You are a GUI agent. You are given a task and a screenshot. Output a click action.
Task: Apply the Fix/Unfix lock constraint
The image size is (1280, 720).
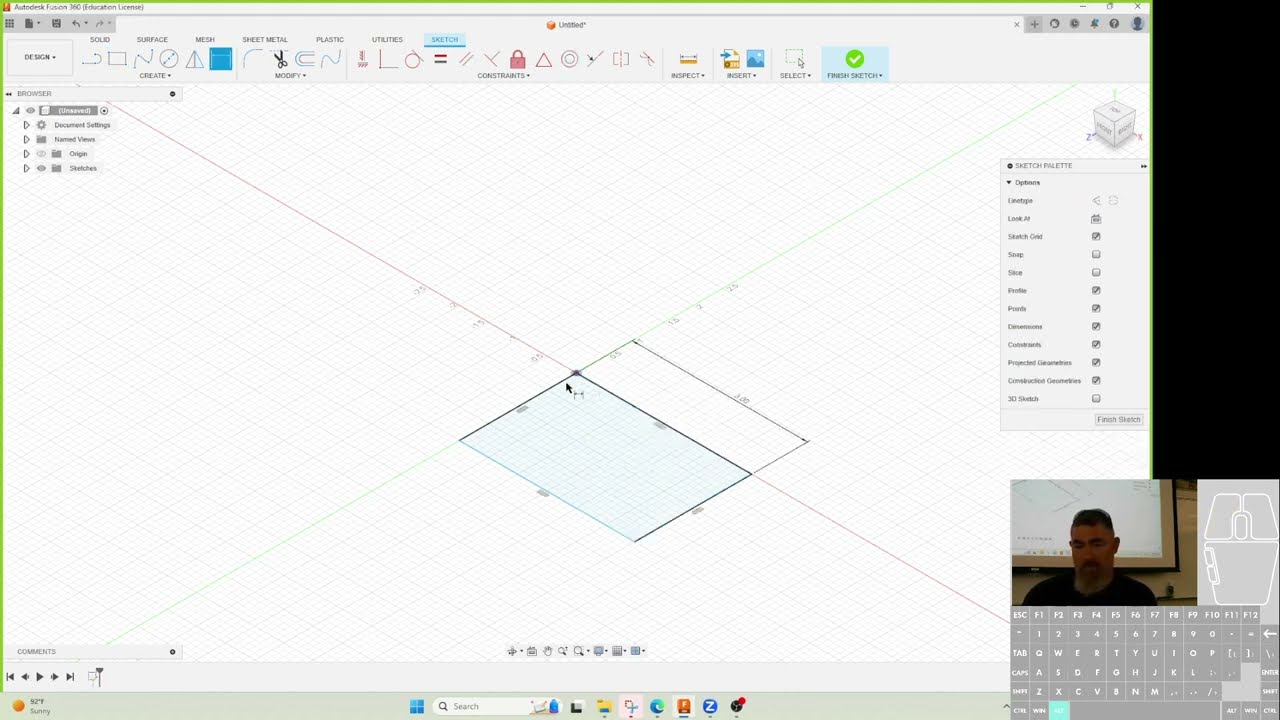pos(518,59)
